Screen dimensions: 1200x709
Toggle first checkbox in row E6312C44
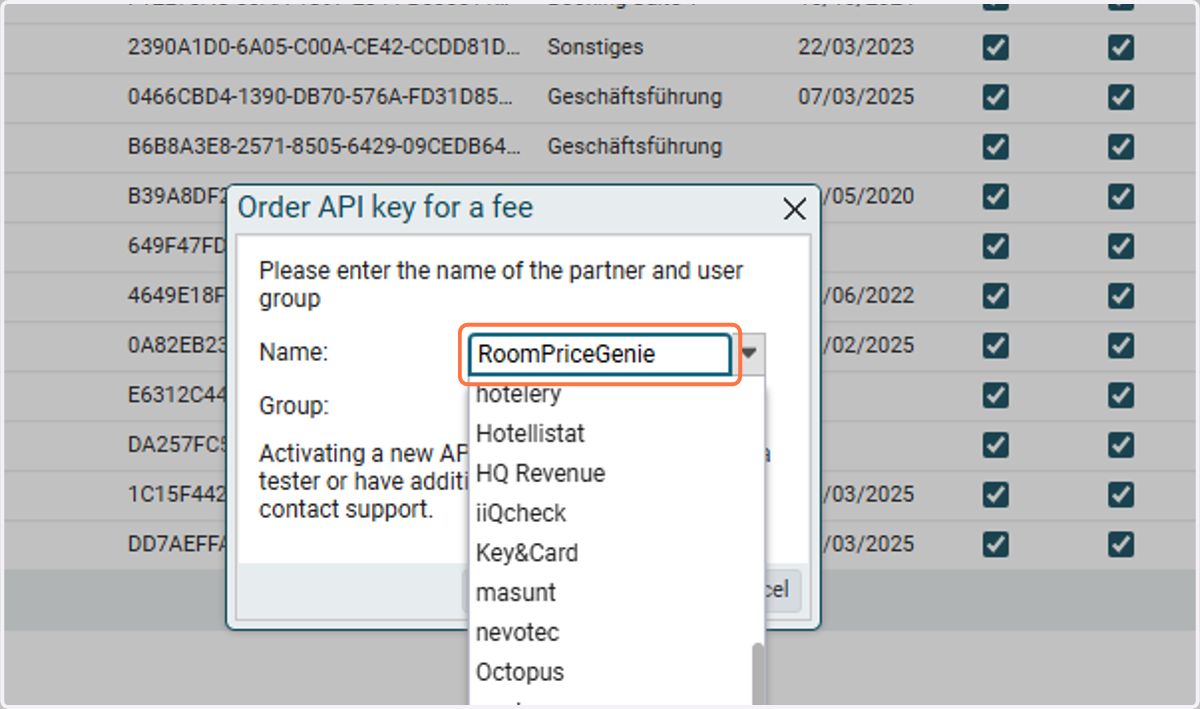[995, 395]
